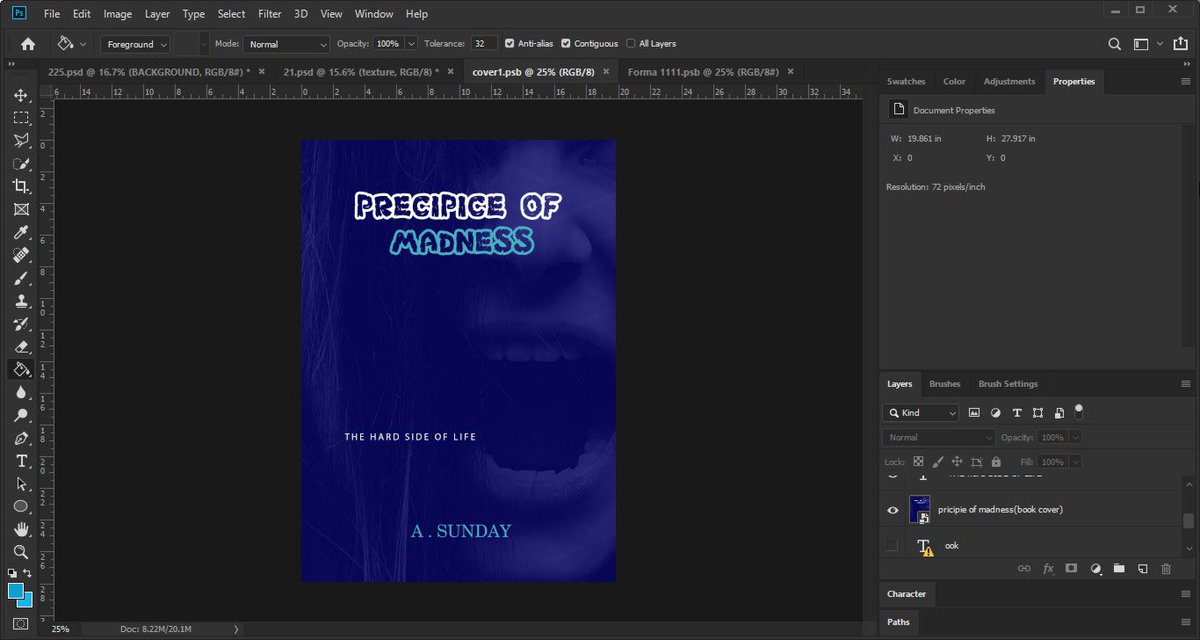Switch to the Swatches tab
Screen dimensions: 1200x640
(906, 81)
